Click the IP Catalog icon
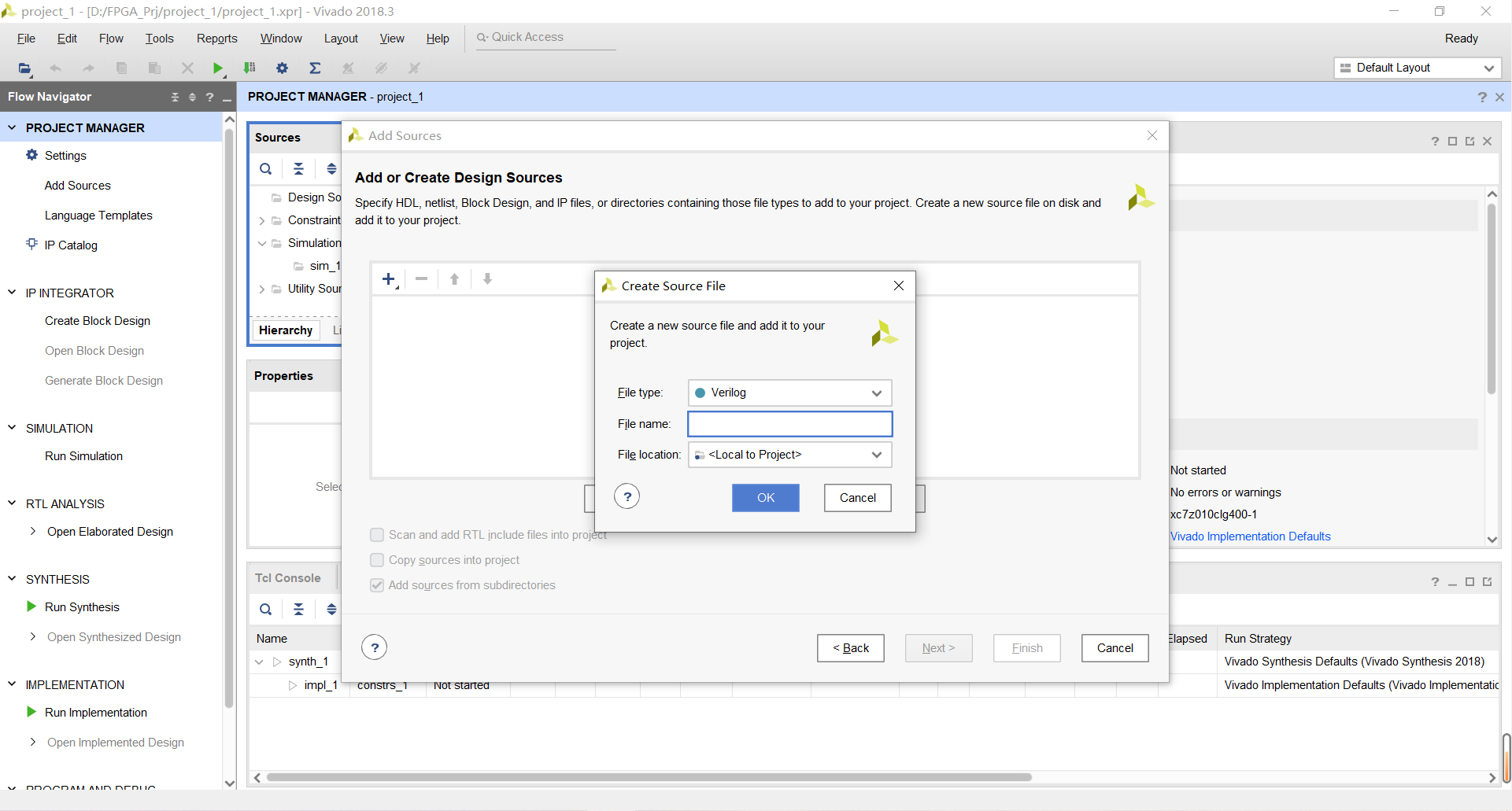 [32, 245]
